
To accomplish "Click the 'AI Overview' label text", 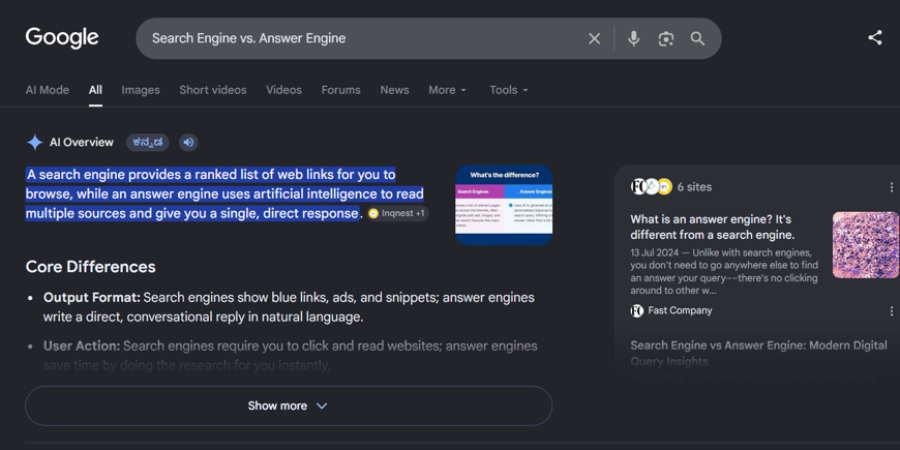I will point(82,142).
